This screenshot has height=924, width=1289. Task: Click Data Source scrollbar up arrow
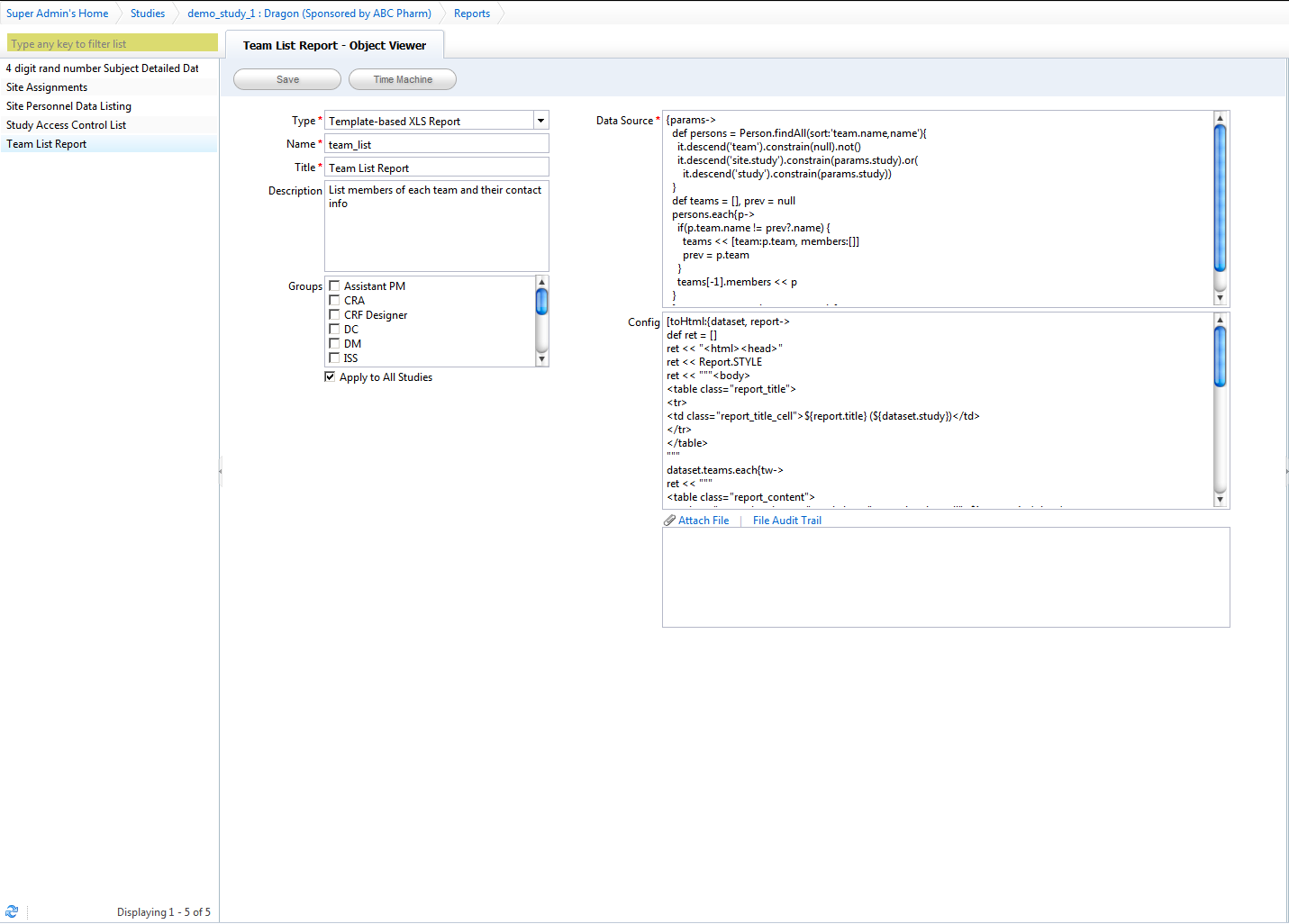coord(1221,118)
